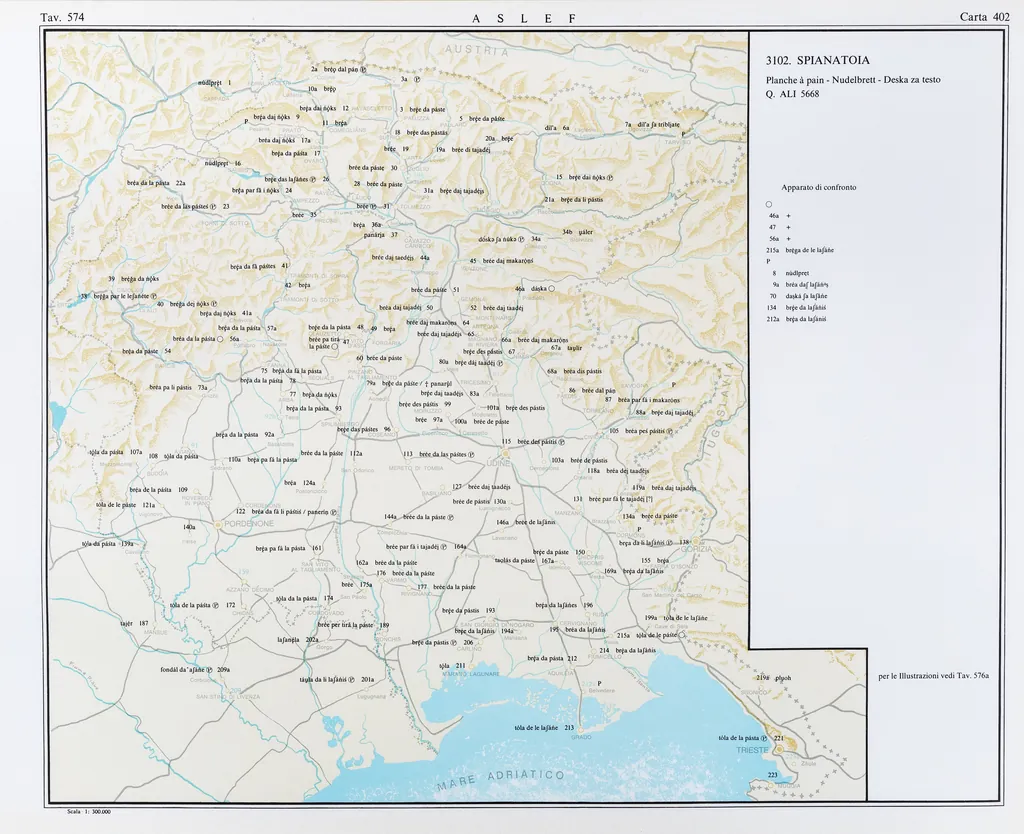The image size is (1024, 834).
Task: Click the 'Carta 402' map number
Action: (x=984, y=17)
